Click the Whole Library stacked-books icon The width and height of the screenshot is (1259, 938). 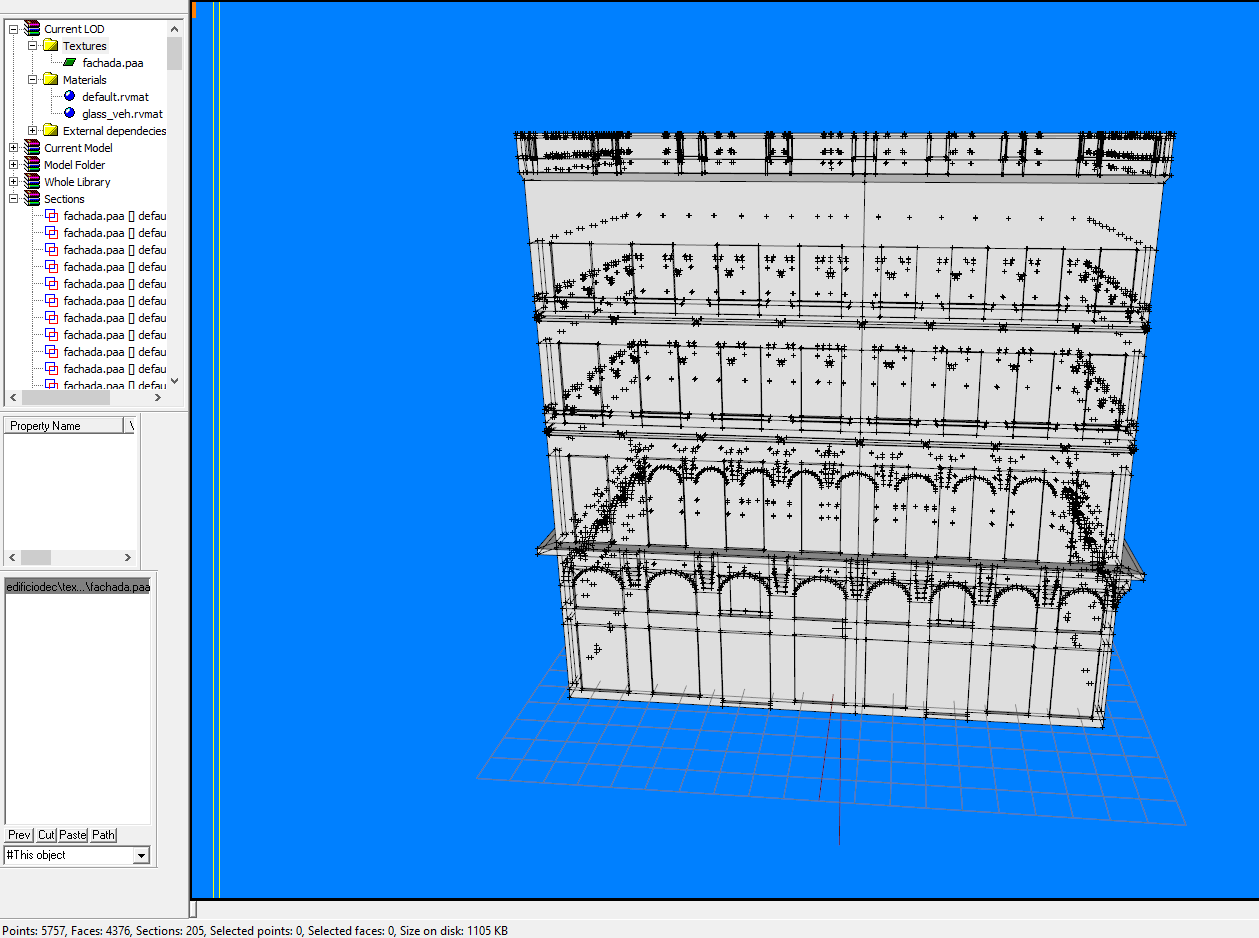(x=32, y=182)
